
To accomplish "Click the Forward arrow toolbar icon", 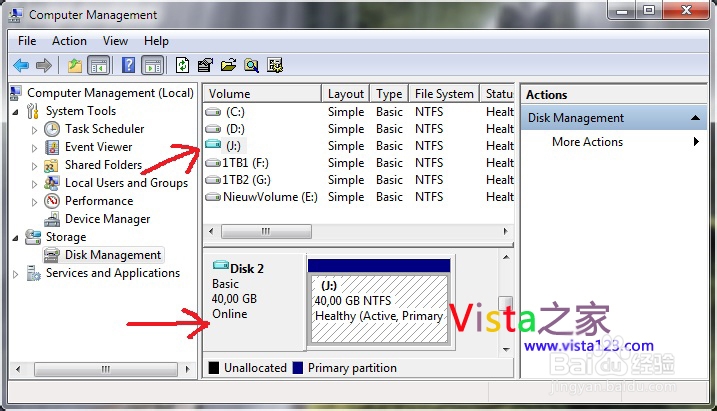I will tap(44, 66).
